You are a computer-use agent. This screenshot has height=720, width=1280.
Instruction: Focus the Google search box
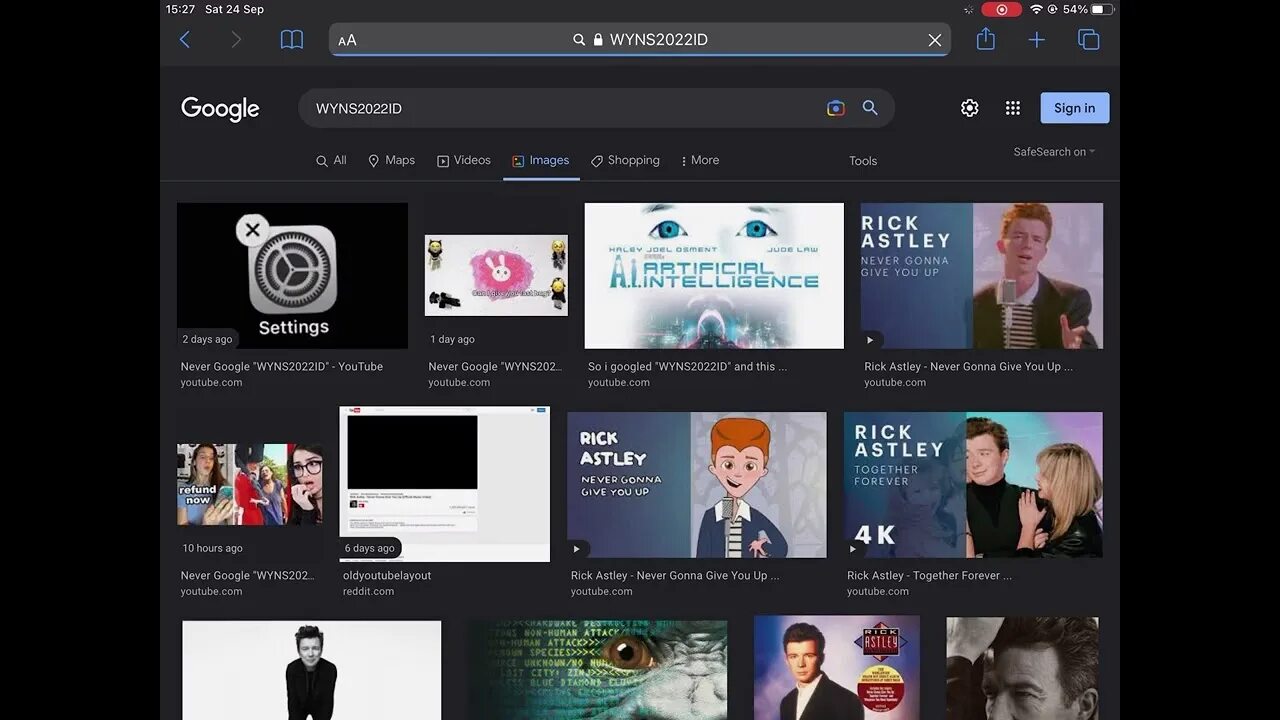tap(596, 108)
